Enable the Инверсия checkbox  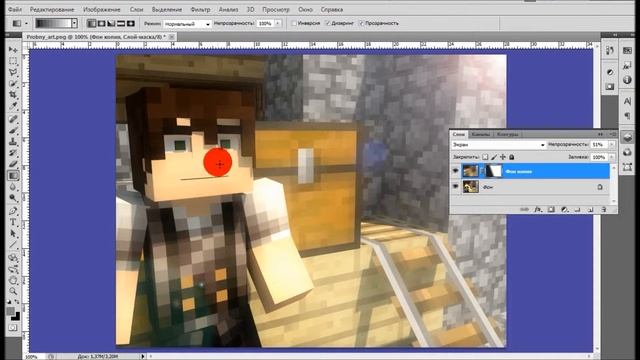point(293,23)
